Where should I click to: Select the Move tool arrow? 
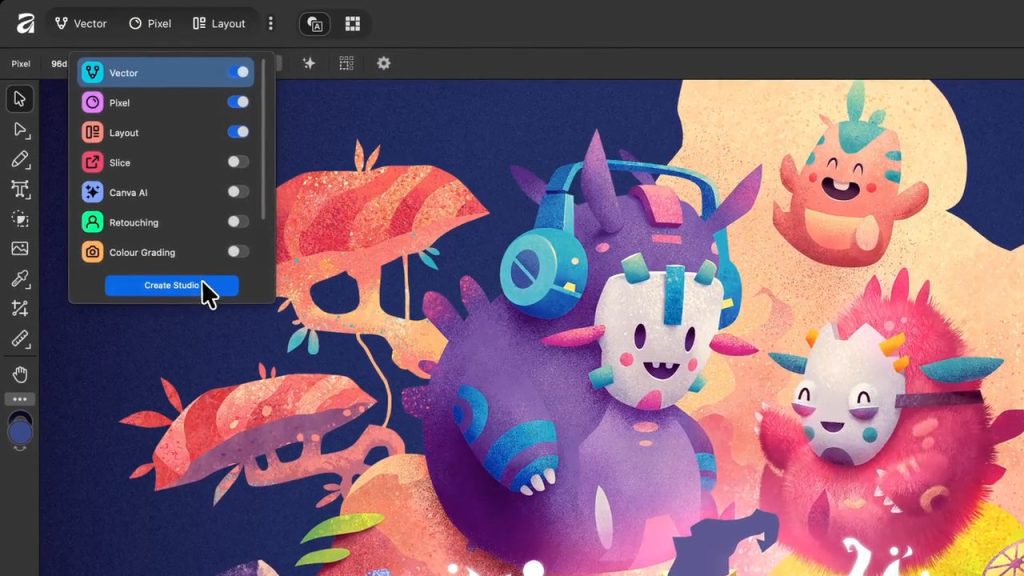click(x=19, y=99)
